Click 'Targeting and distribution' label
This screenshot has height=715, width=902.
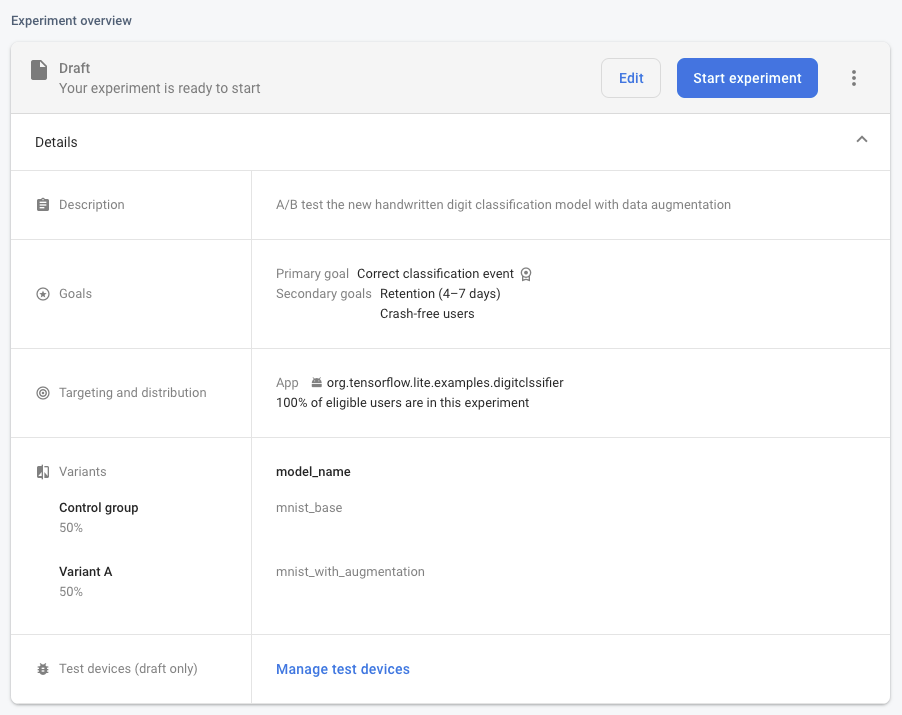click(133, 393)
